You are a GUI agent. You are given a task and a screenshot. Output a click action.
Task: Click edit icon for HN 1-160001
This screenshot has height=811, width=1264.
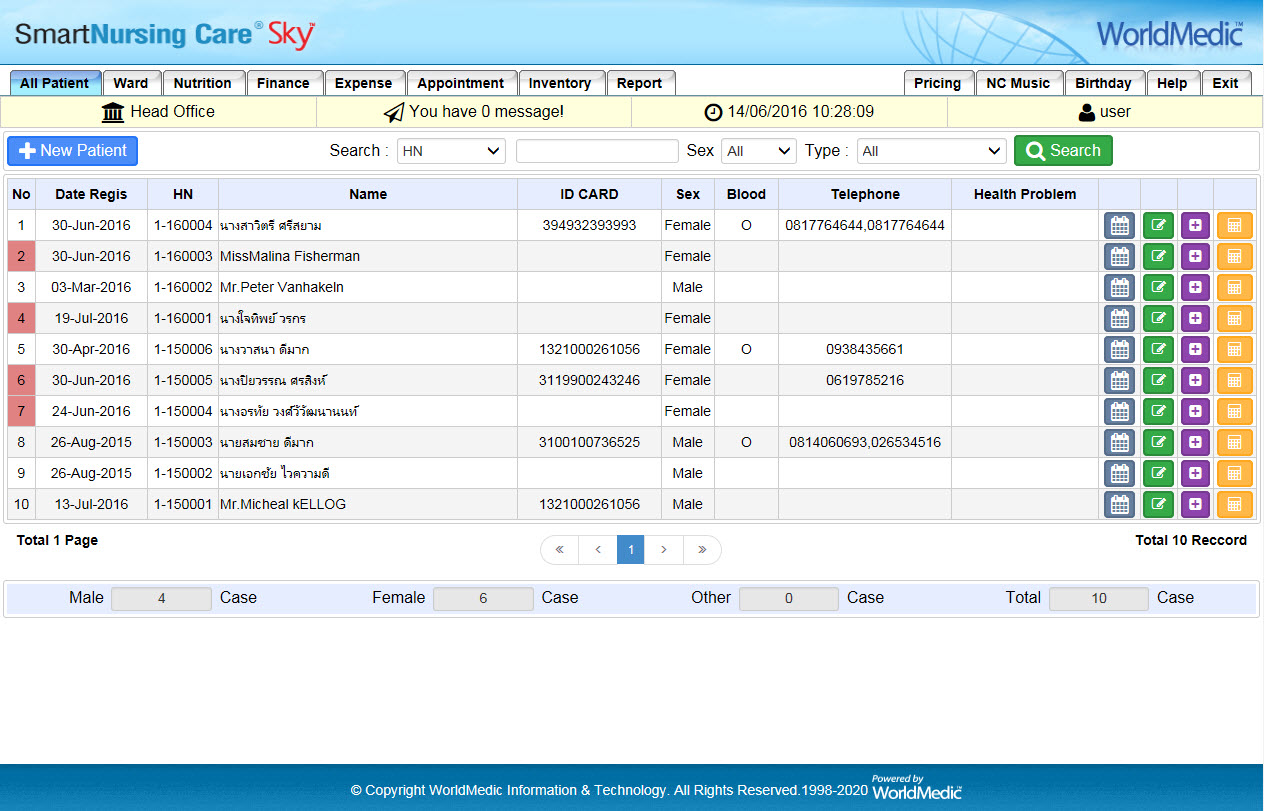pyautogui.click(x=1158, y=319)
